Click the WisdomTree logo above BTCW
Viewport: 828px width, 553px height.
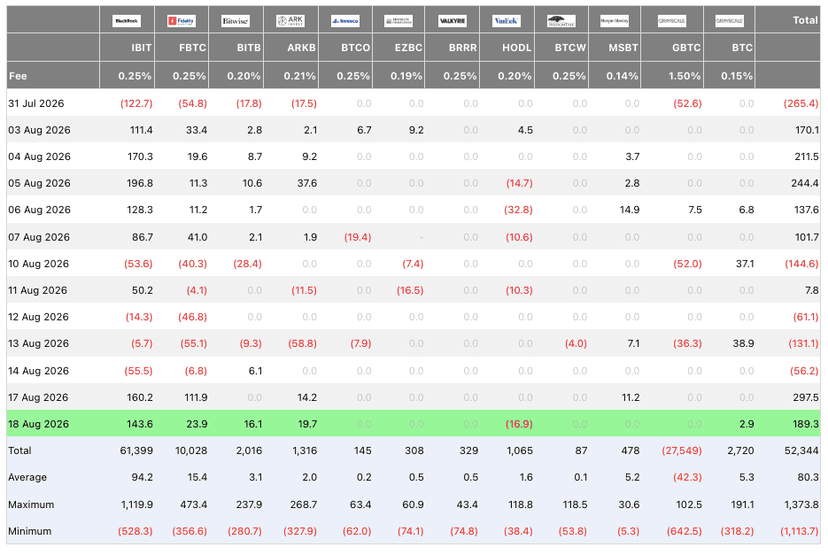coord(561,21)
